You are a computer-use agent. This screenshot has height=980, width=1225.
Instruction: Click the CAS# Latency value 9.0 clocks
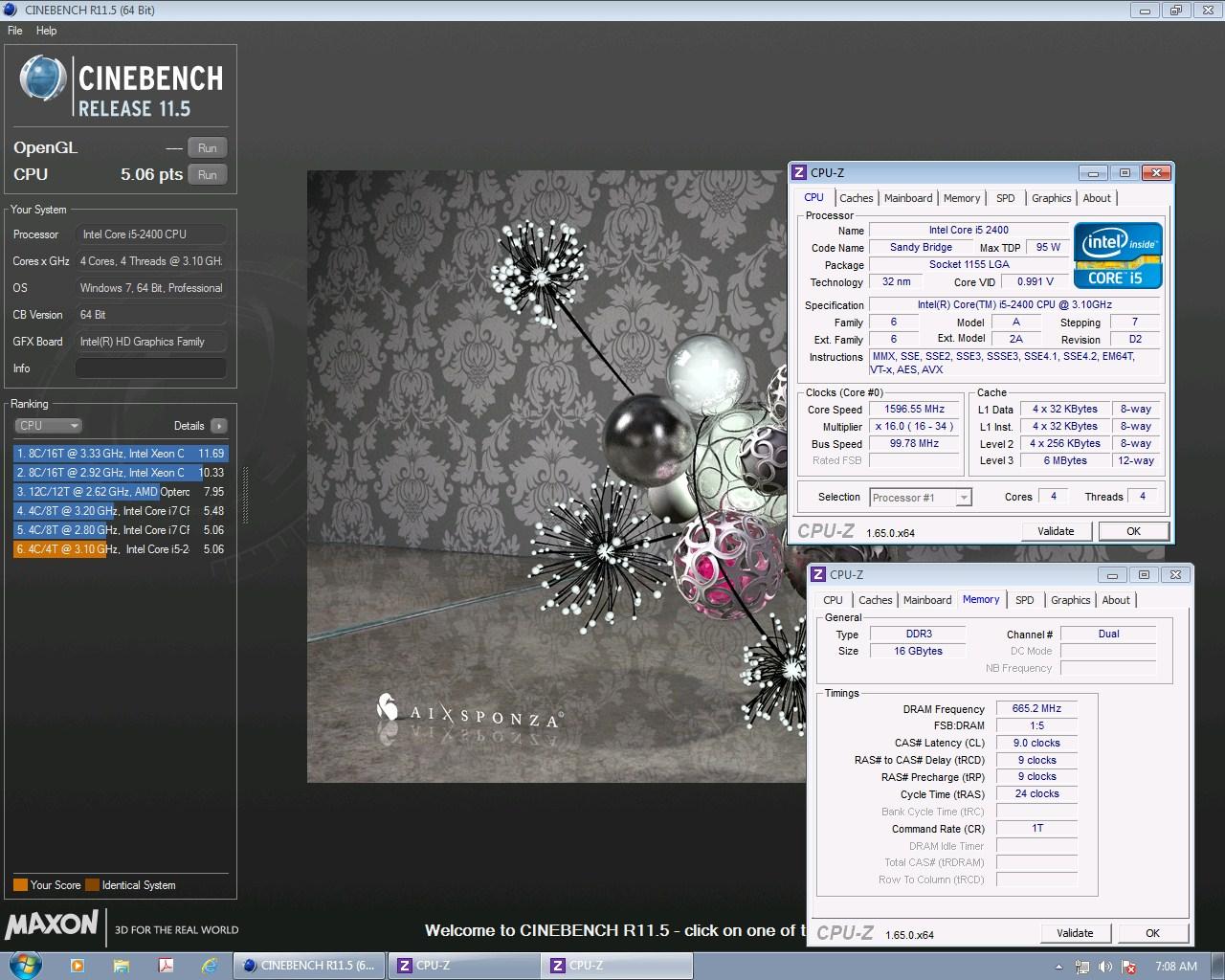click(1036, 744)
